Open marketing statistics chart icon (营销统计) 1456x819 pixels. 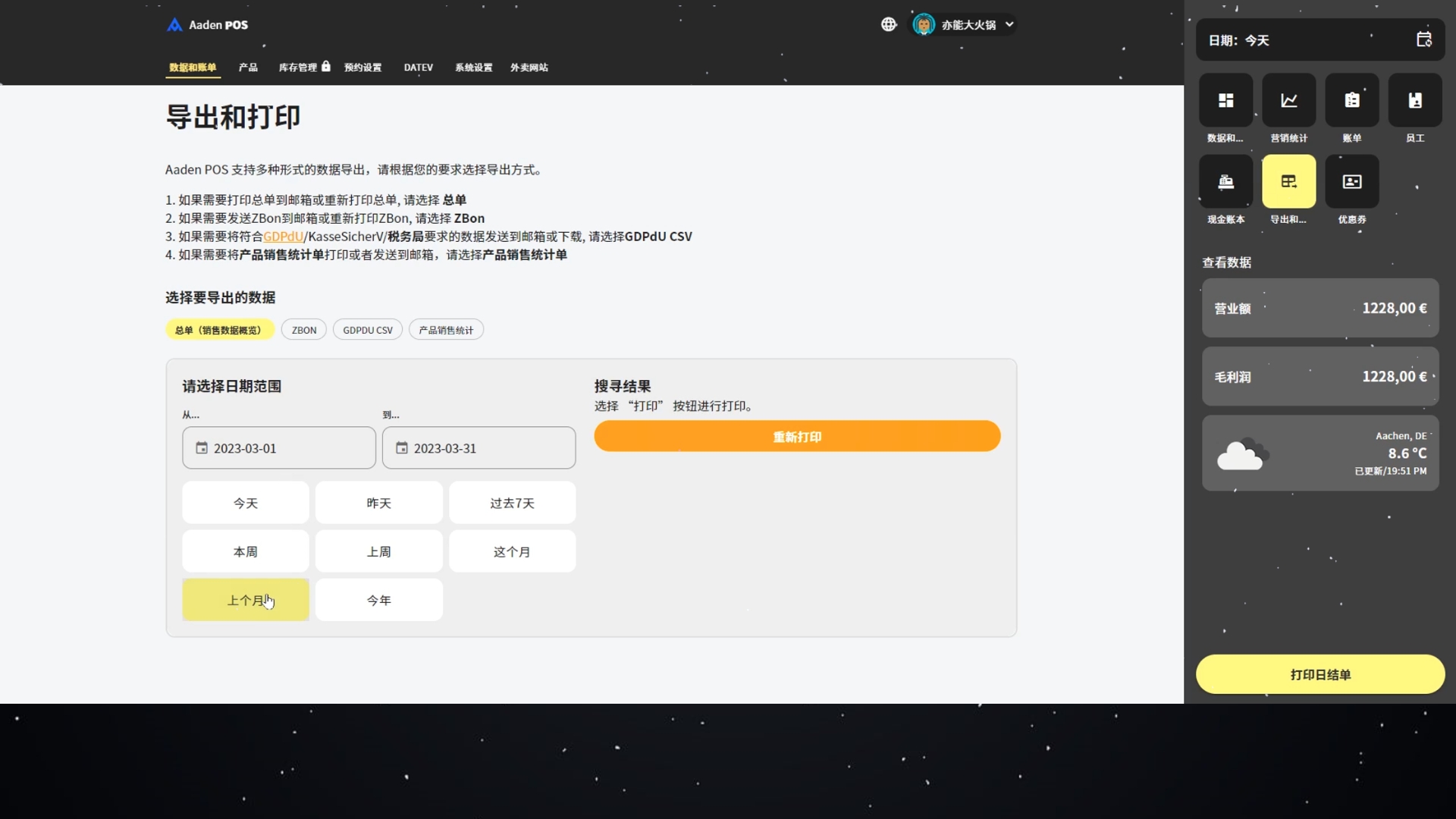1288,100
